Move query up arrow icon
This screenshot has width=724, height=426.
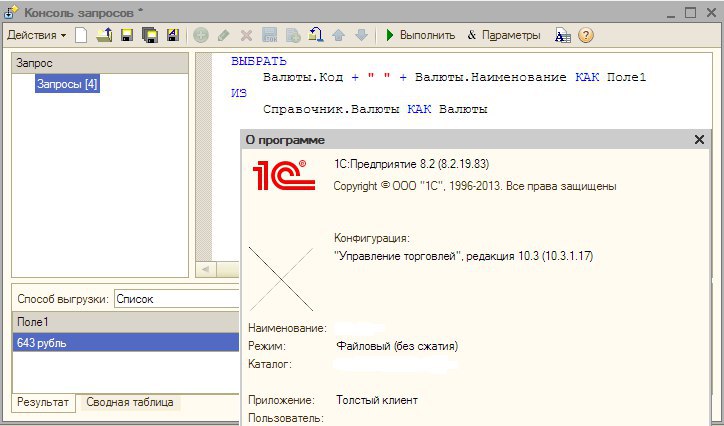[338, 35]
